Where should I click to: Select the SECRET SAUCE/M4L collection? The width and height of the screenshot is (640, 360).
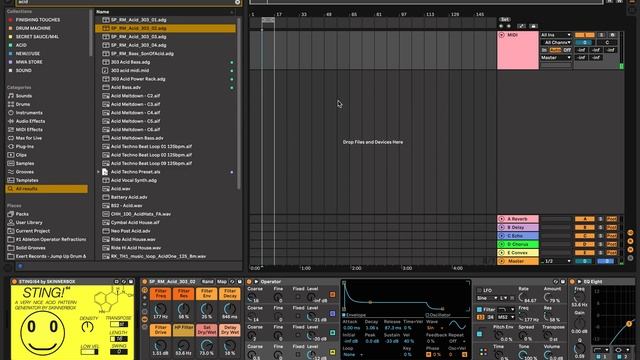pos(37,37)
